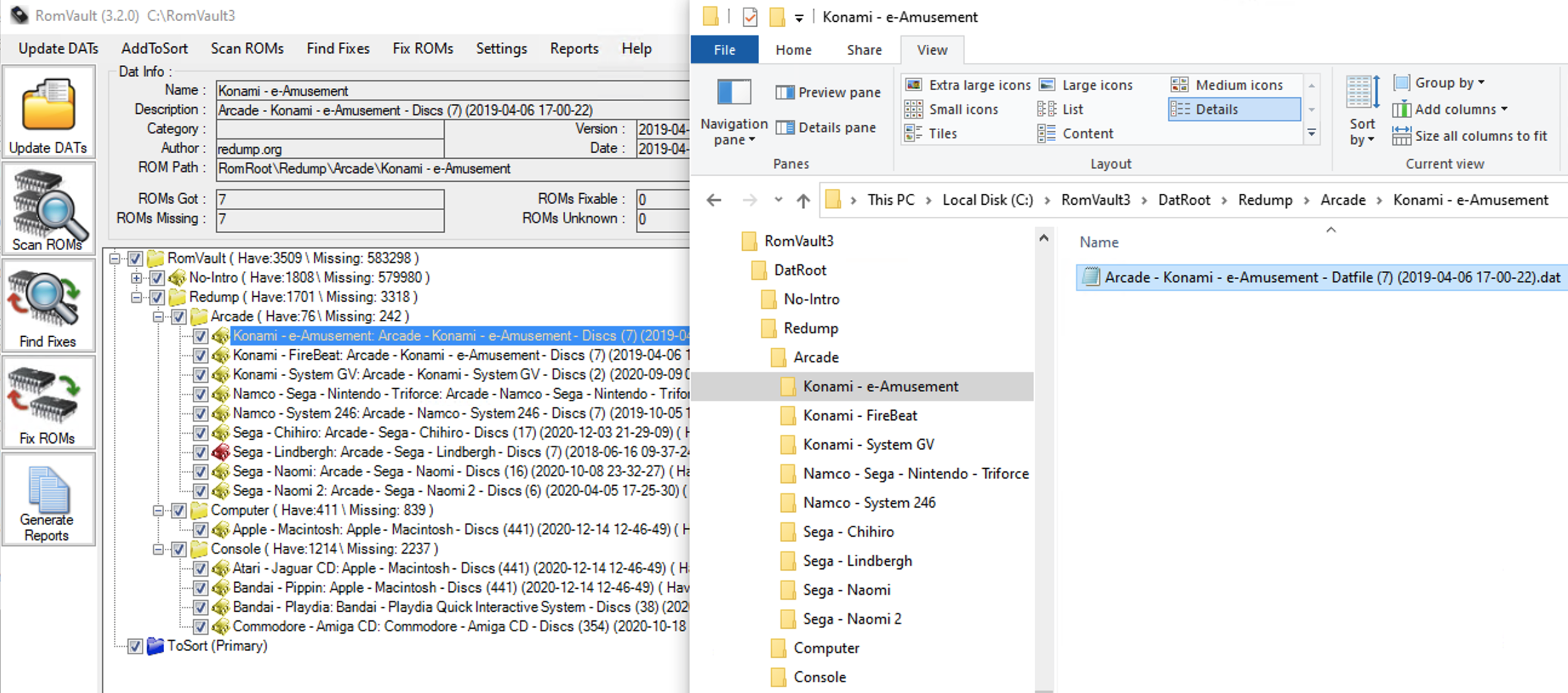The width and height of the screenshot is (1568, 693).
Task: Click the Dat Info Name field
Action: click(x=453, y=91)
